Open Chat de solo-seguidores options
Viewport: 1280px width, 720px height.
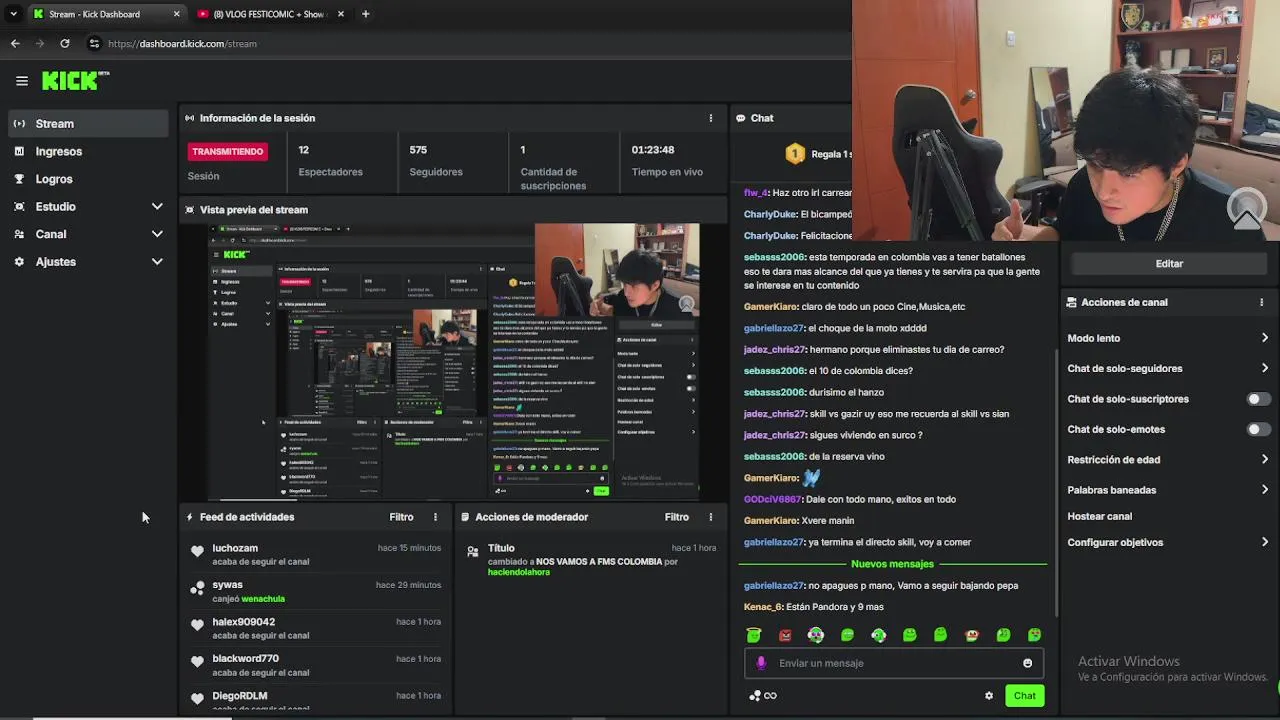coord(1168,368)
